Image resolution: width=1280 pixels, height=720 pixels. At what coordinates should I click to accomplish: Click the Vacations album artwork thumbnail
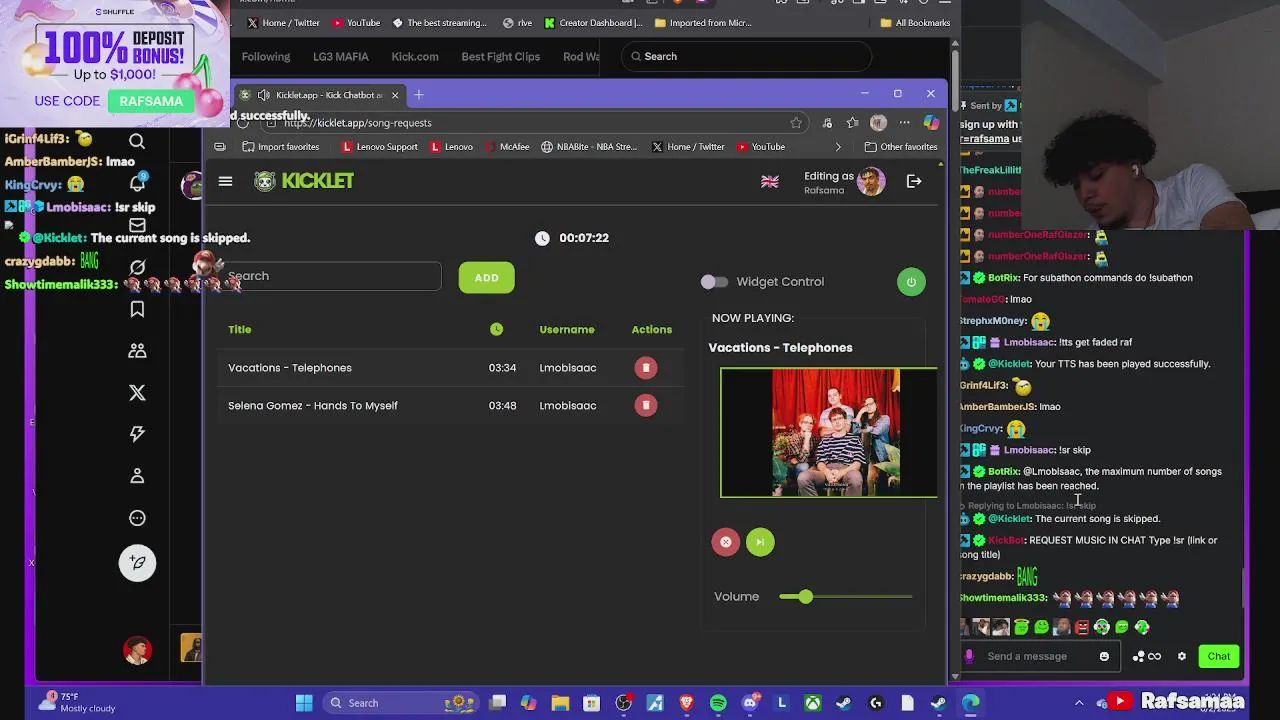click(x=829, y=433)
